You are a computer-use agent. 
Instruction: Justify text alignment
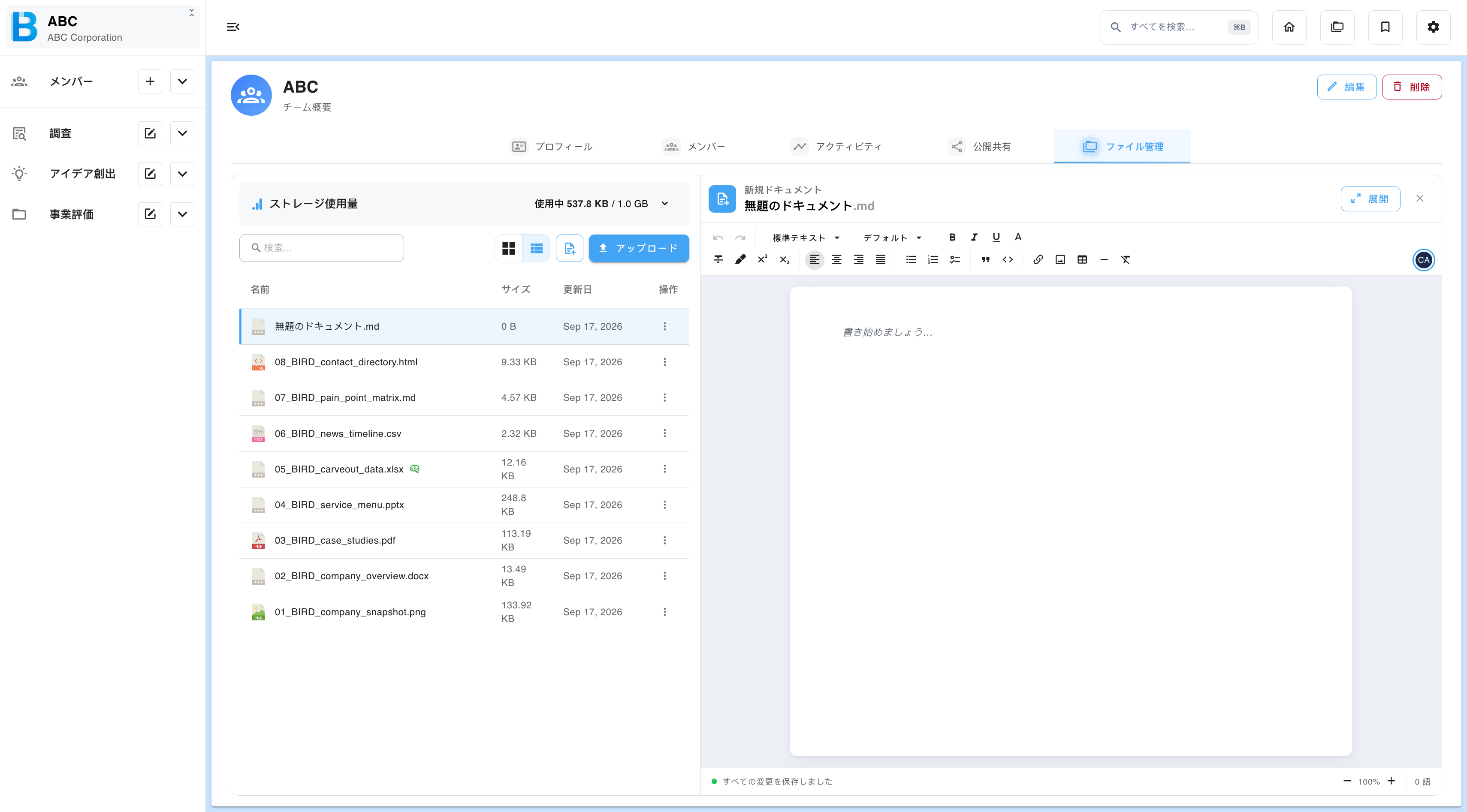point(881,259)
